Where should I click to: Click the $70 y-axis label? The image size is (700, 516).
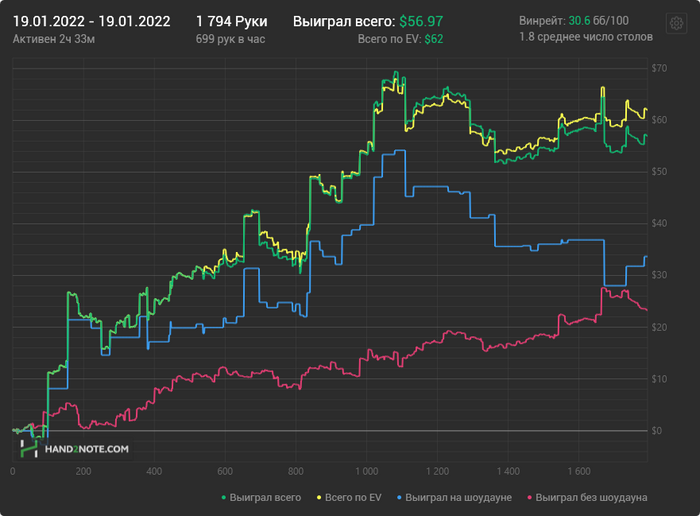pos(659,68)
